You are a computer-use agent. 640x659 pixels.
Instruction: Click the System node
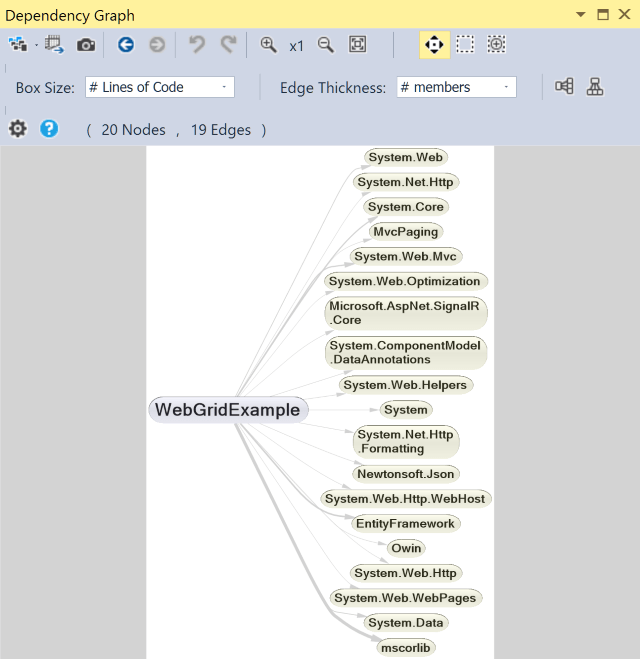(406, 410)
